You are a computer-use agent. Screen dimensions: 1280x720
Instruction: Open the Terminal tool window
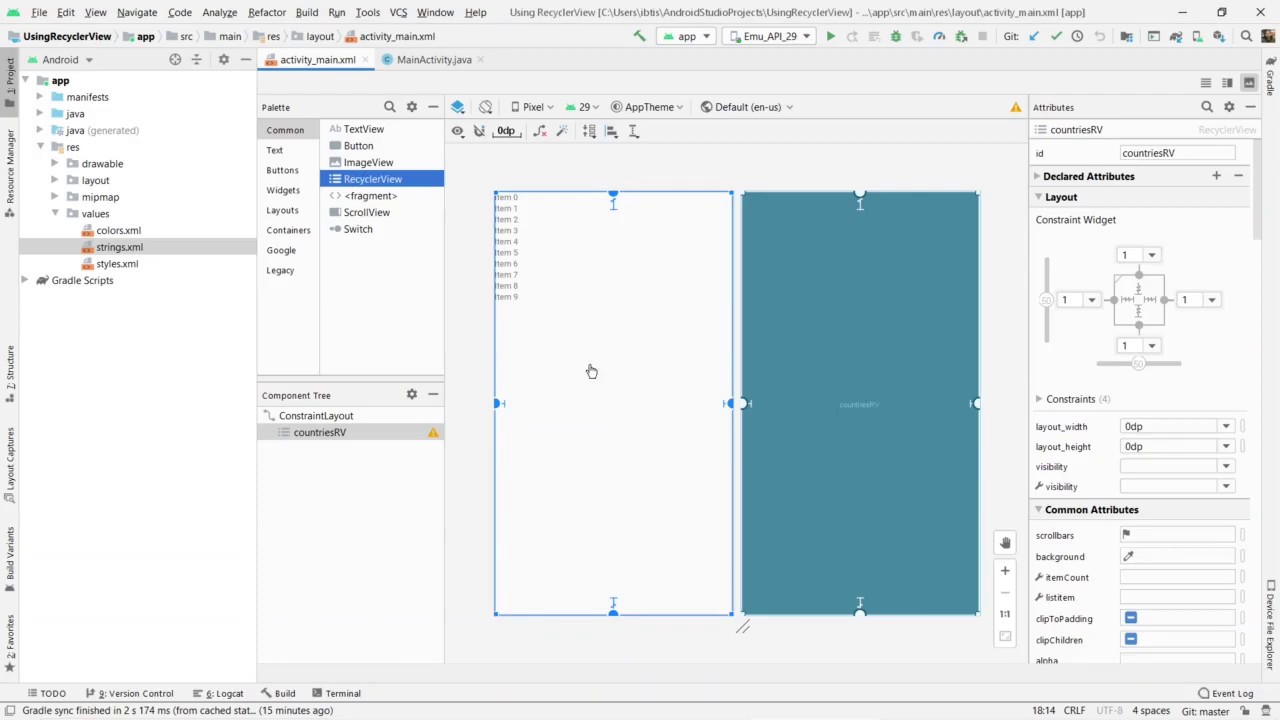click(x=335, y=693)
